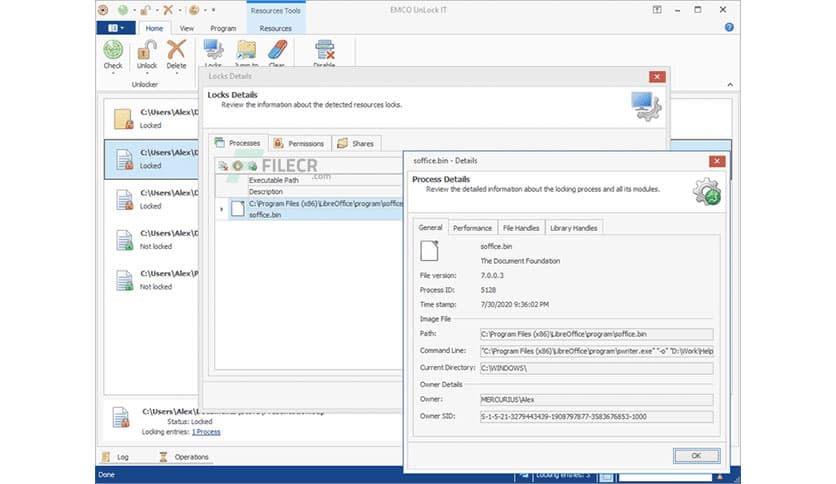Switch to the View ribbon tab
The height and width of the screenshot is (484, 836).
[187, 28]
